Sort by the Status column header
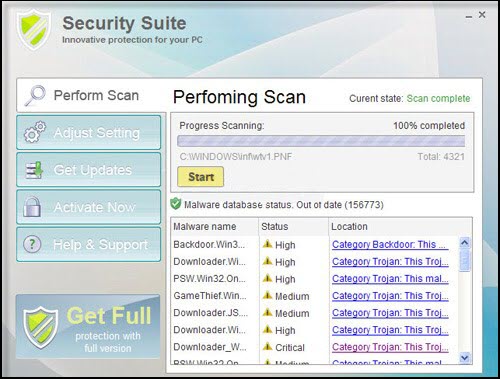Image resolution: width=500 pixels, height=379 pixels. [x=294, y=227]
